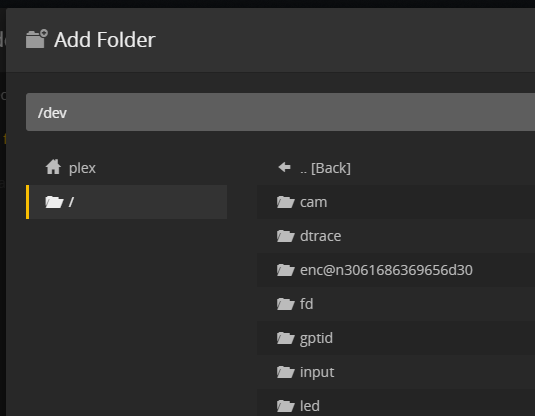535x416 pixels.
Task: Click the fd folder icon
Action: (x=286, y=304)
